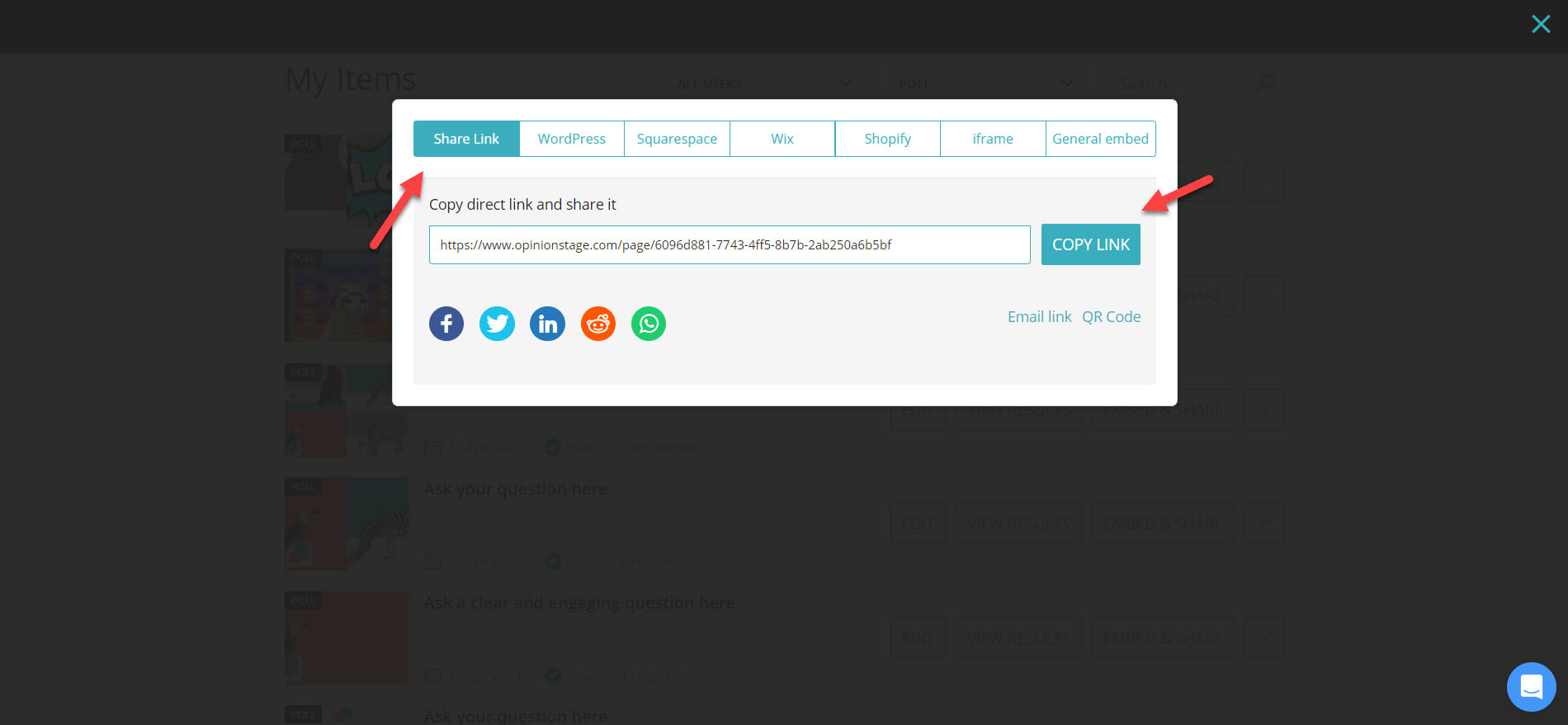Open the iframe tab
Viewport: 1568px width, 725px height.
click(x=992, y=139)
